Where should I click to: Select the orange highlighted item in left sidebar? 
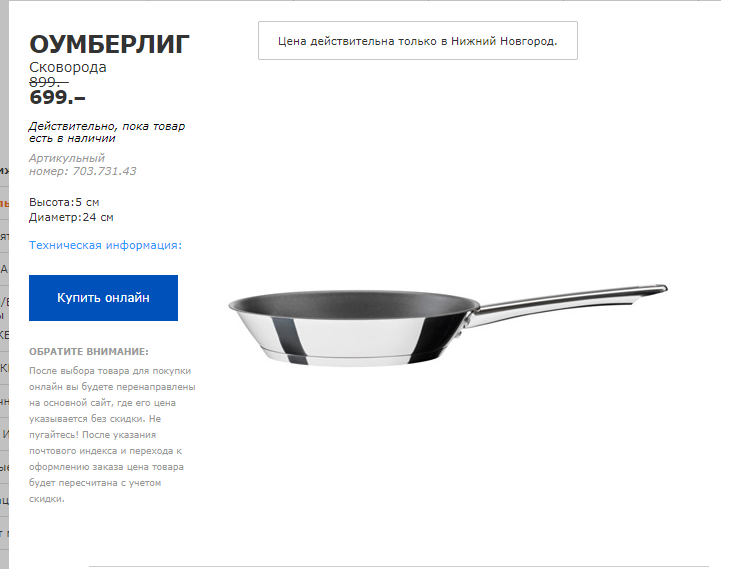(x=4, y=203)
